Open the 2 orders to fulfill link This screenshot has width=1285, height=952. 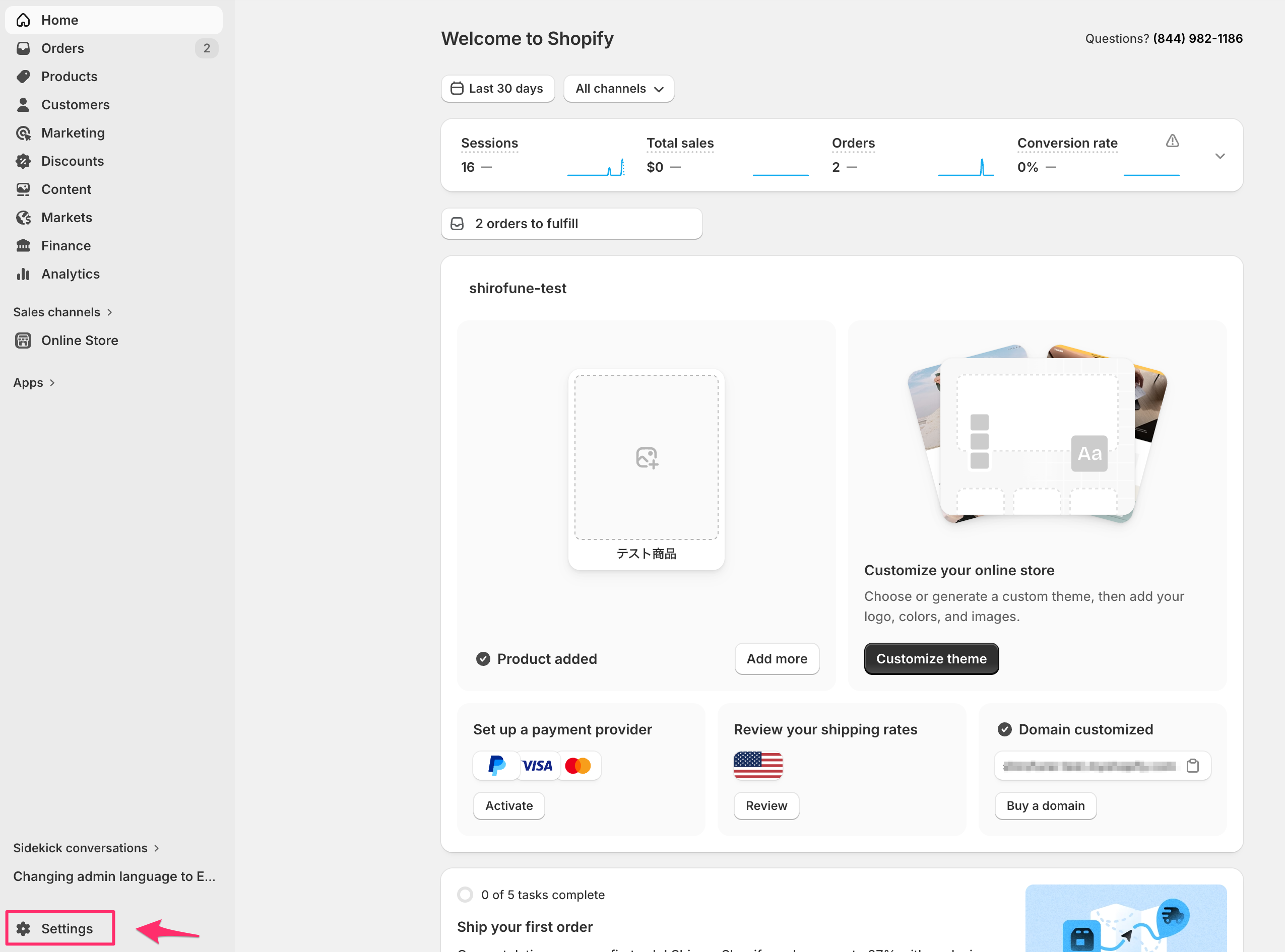(571, 224)
